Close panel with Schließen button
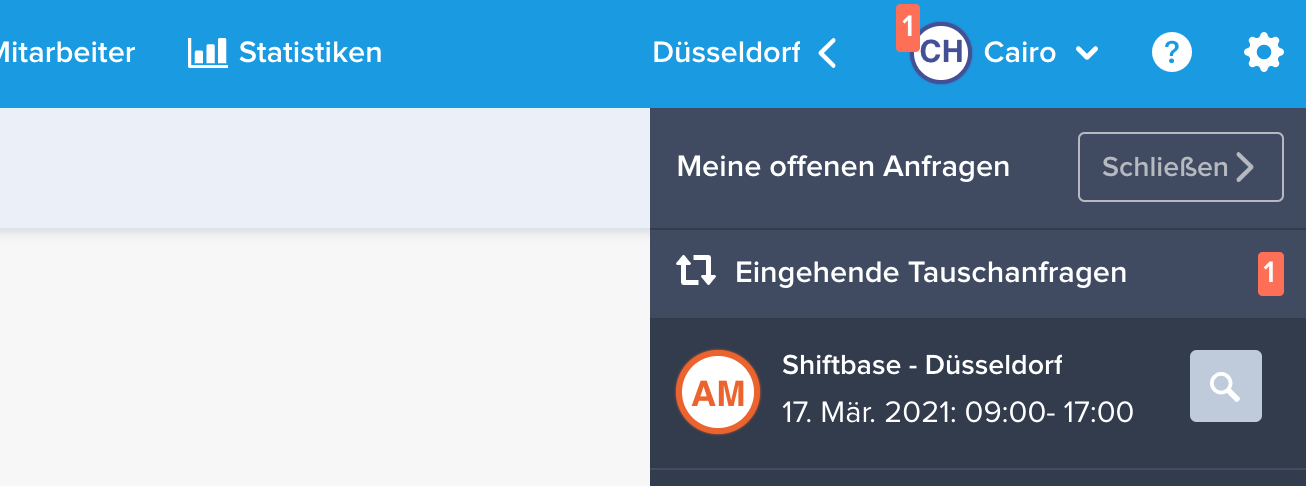 point(1180,167)
